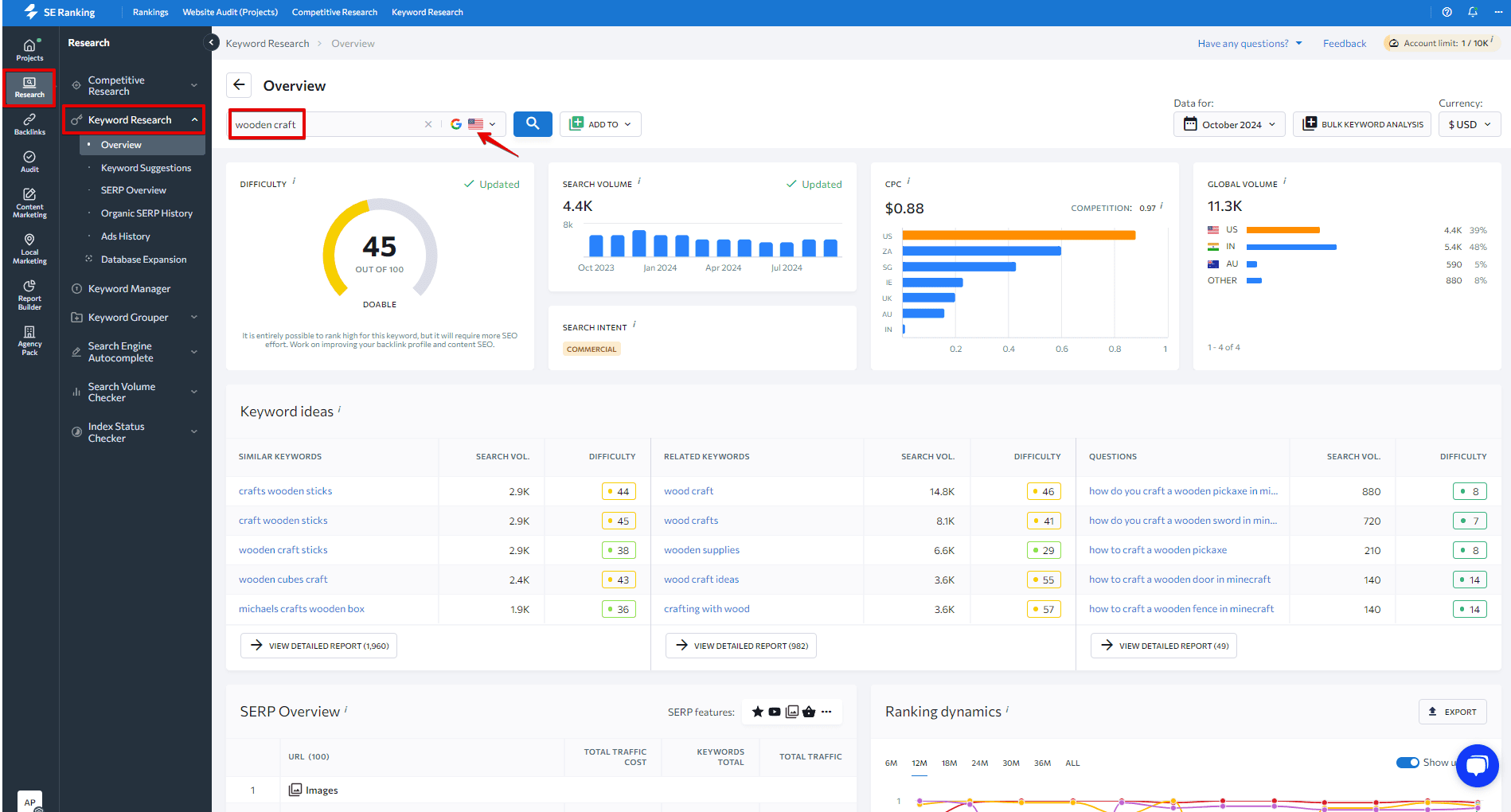Click the Feedback link
1511x812 pixels.
[1344, 43]
